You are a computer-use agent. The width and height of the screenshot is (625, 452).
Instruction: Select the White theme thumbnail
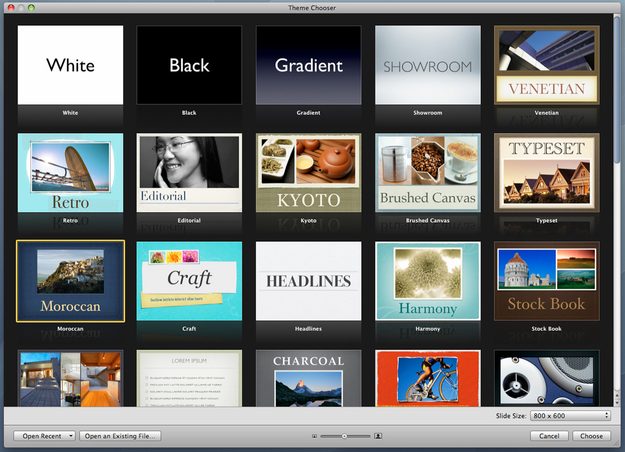(x=70, y=65)
